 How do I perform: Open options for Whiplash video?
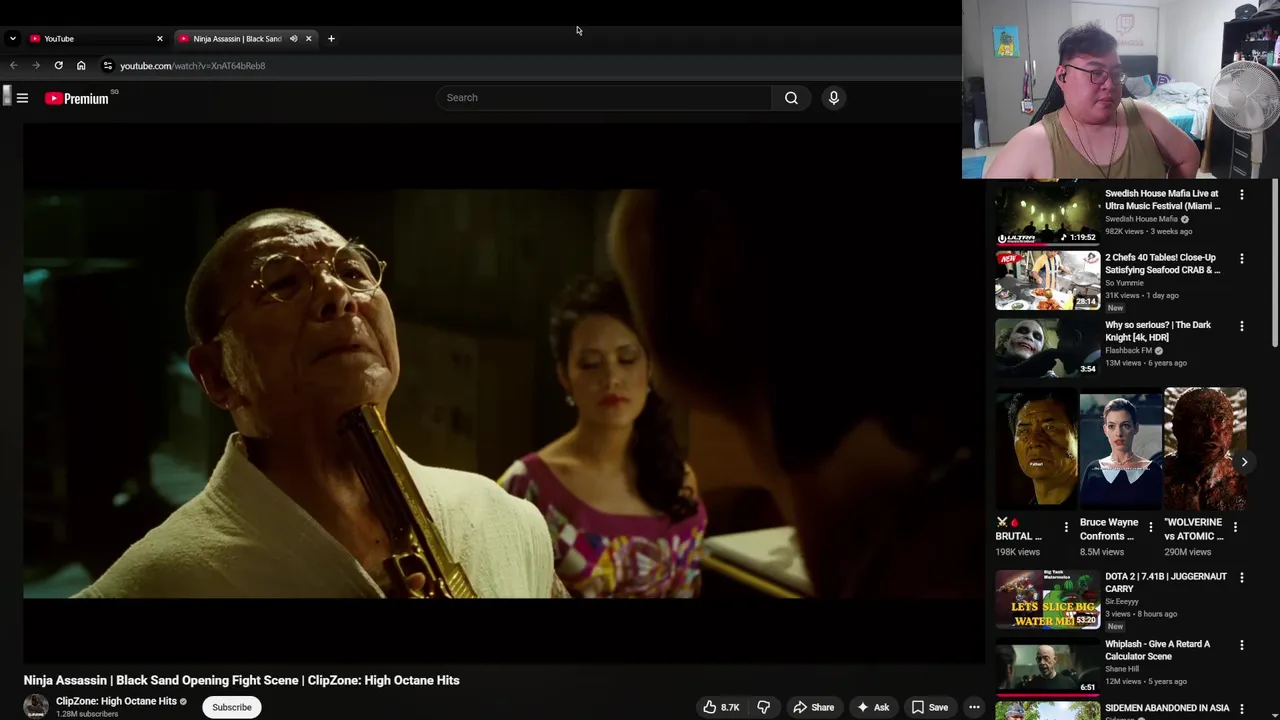1242,645
